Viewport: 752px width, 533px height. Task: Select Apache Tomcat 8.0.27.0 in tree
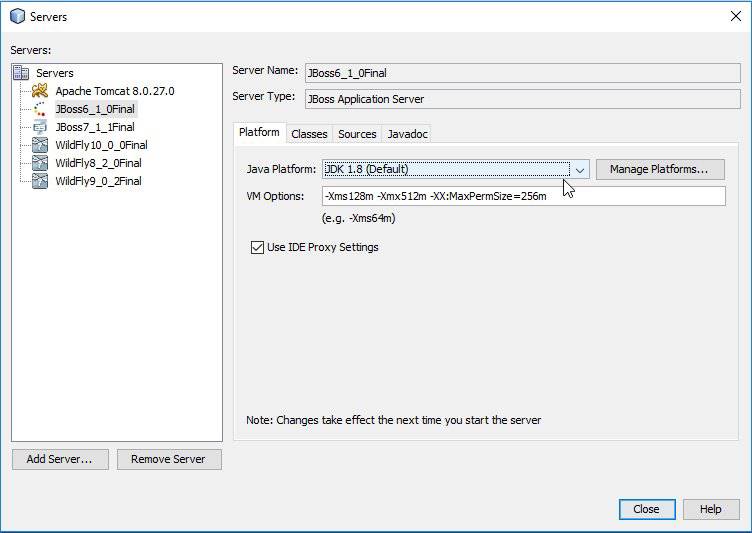(115, 91)
